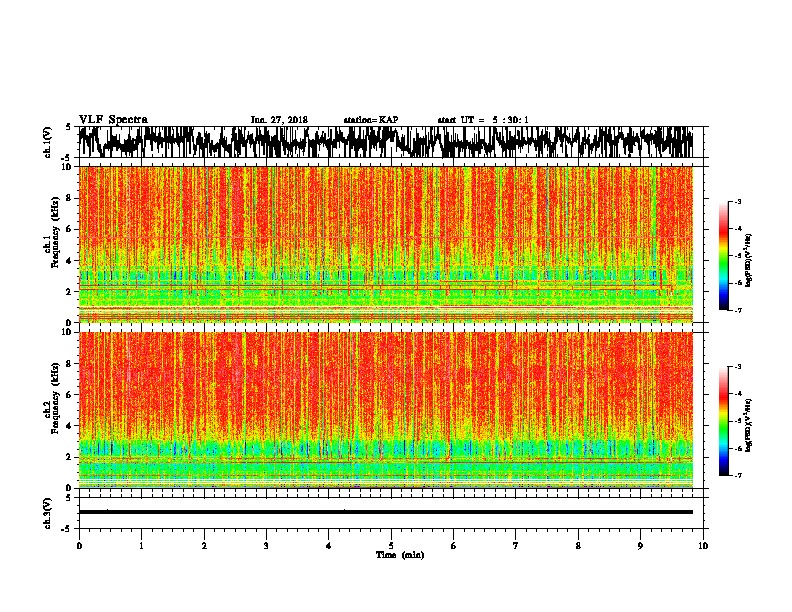Screen dimensions: 792x612
Task: Click the ch.1 colorbar log(PSD) units label
Action: pos(749,261)
